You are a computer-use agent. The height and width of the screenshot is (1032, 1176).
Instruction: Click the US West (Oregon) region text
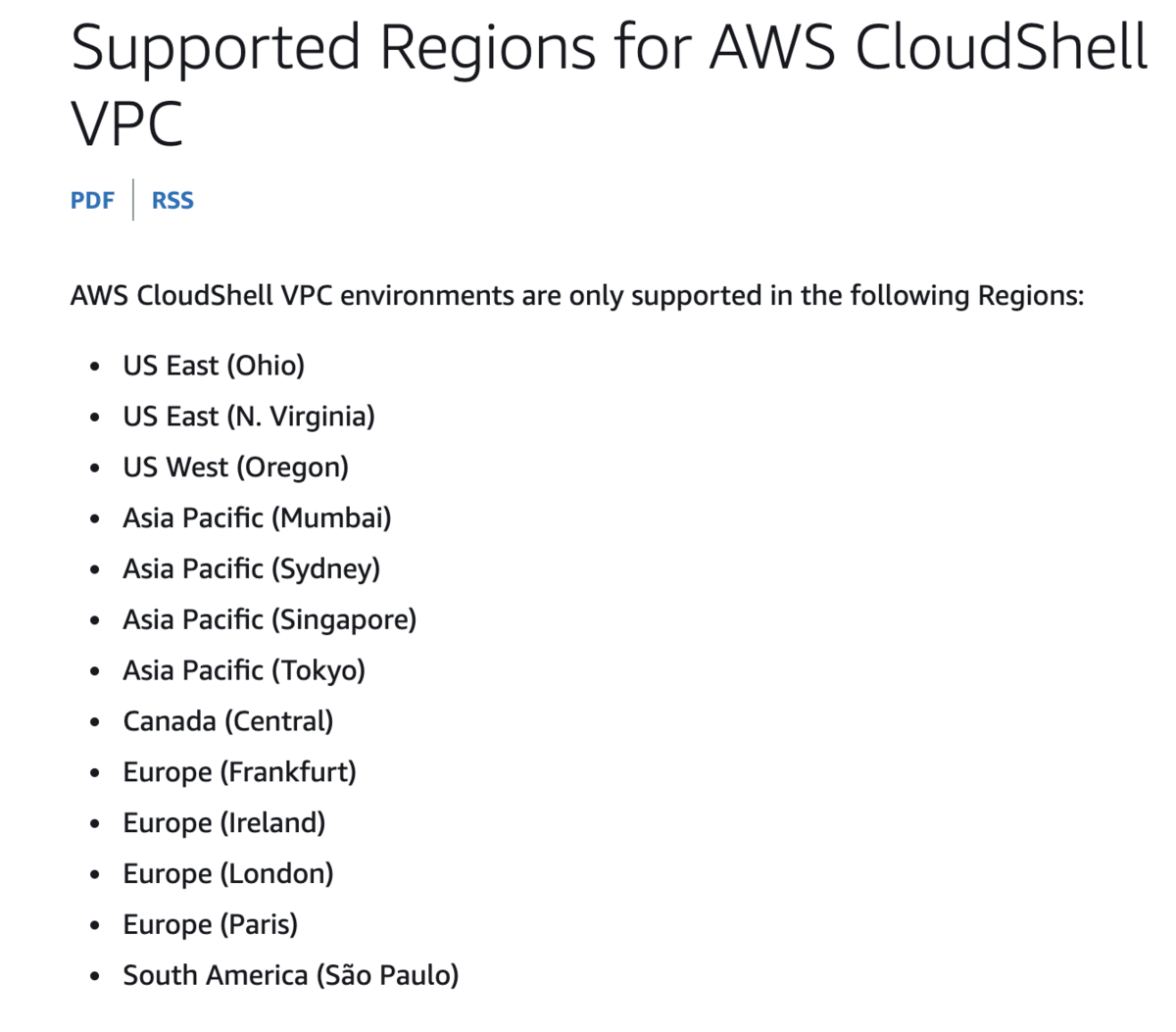click(235, 467)
